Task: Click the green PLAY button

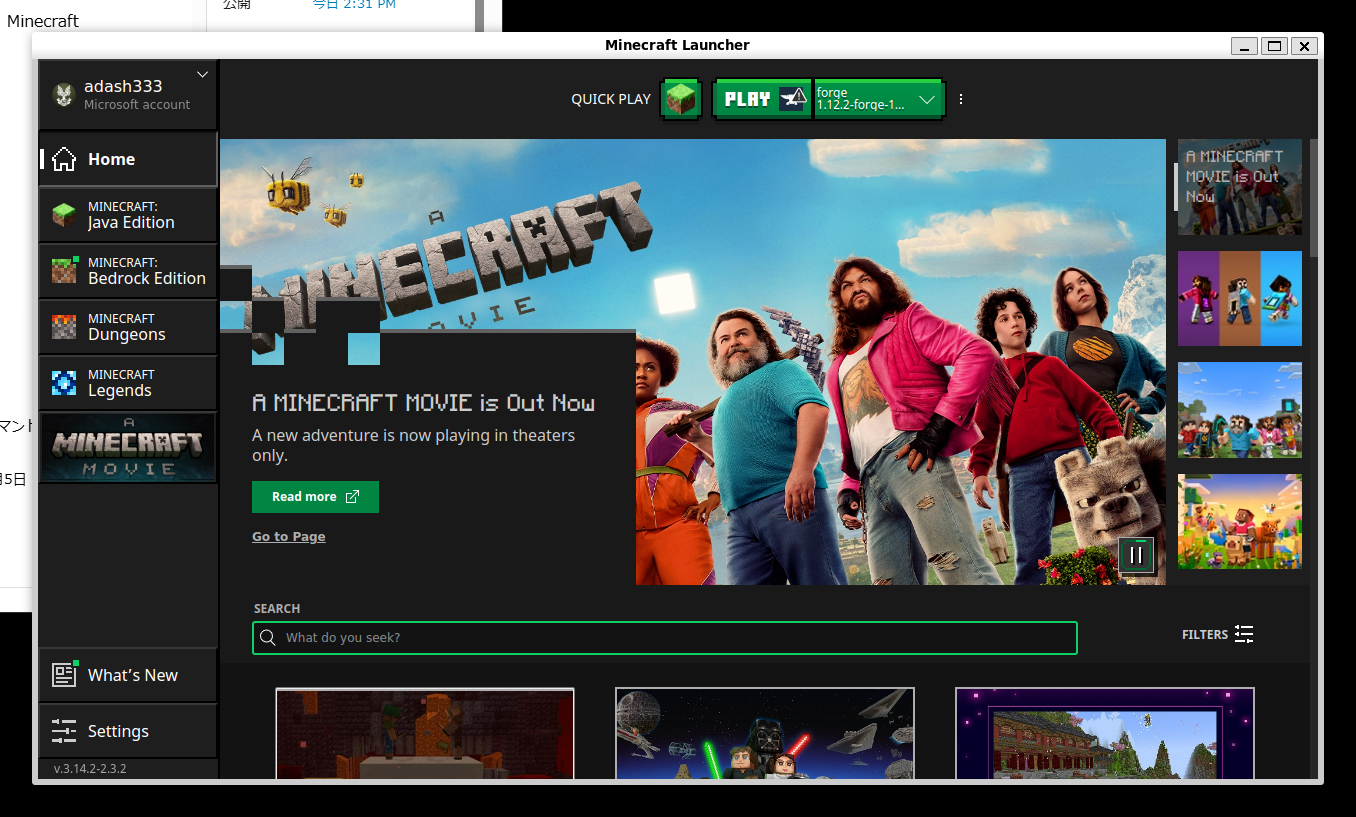Action: coord(762,99)
